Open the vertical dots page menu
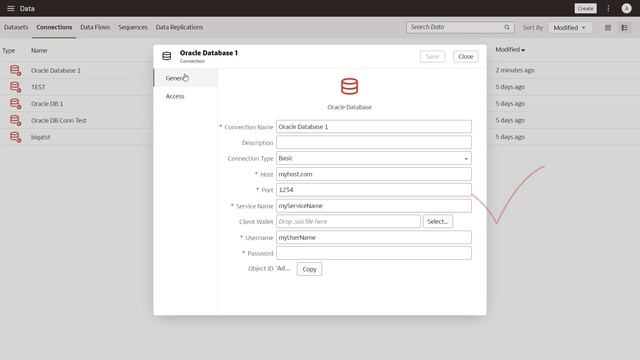The image size is (640, 360). [608, 8]
